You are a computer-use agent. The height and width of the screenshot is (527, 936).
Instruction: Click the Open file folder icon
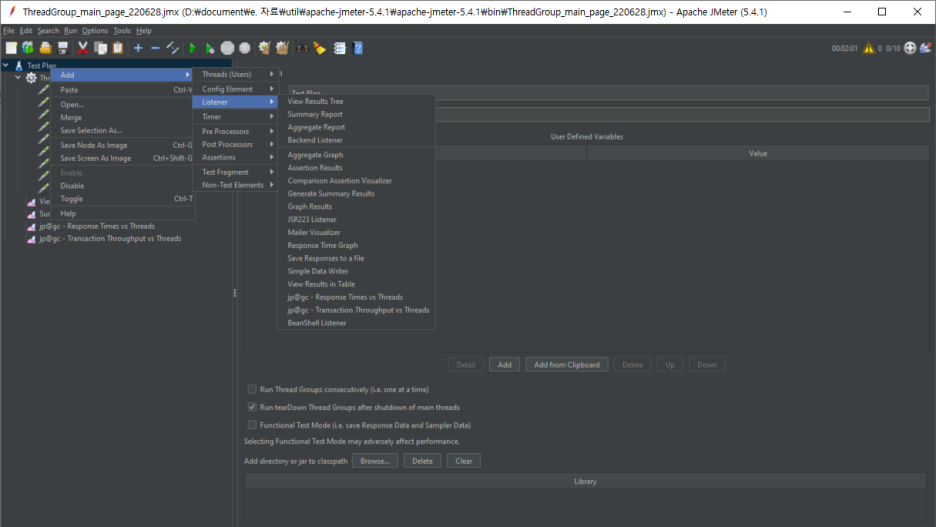[x=45, y=48]
